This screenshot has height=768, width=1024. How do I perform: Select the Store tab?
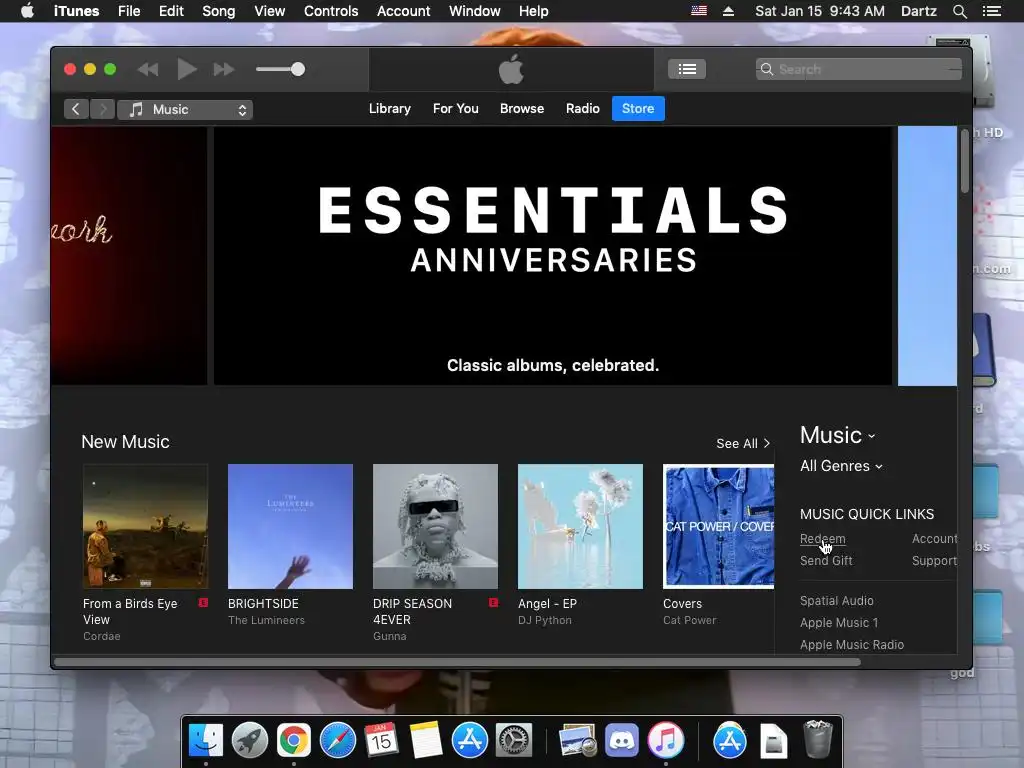point(638,109)
